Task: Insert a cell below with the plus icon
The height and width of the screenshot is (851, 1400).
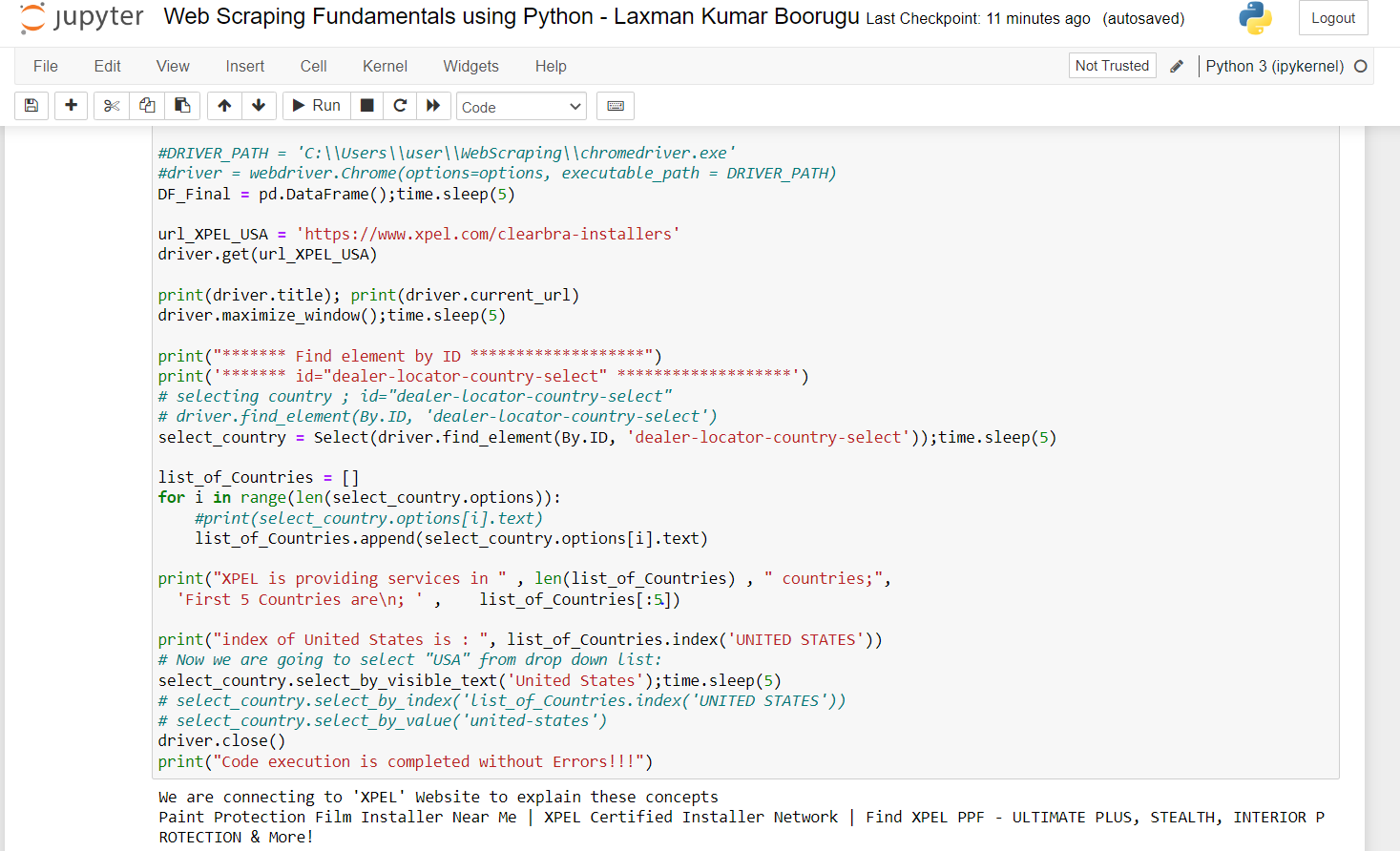Action: [71, 106]
